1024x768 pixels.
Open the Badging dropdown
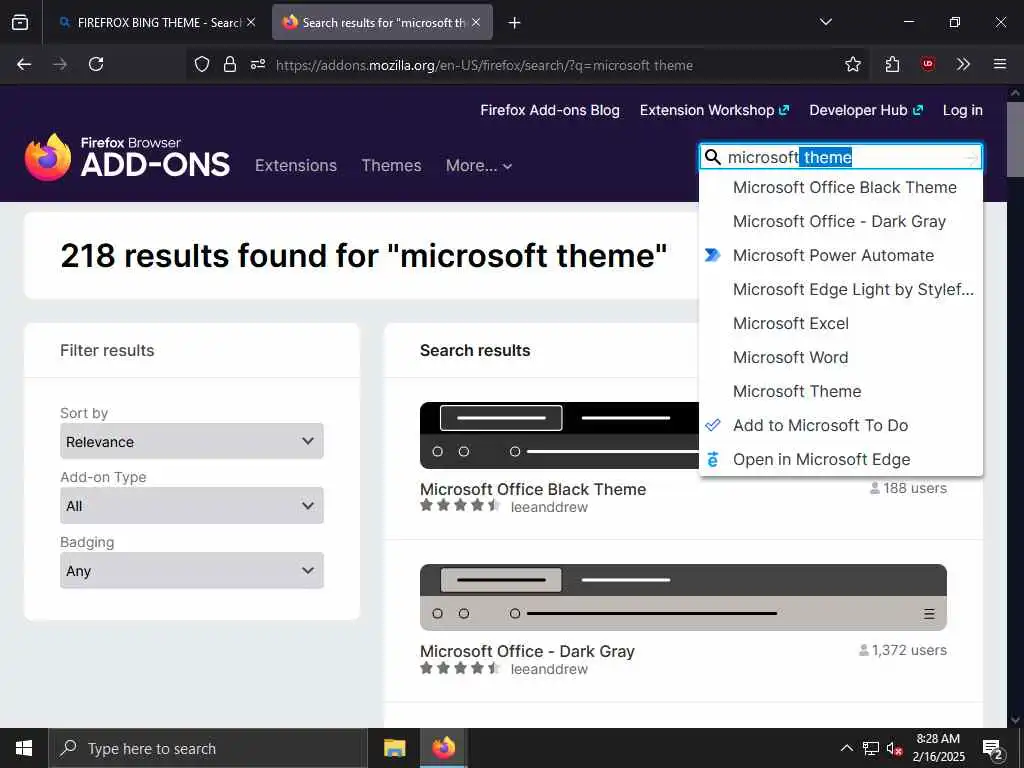[191, 570]
